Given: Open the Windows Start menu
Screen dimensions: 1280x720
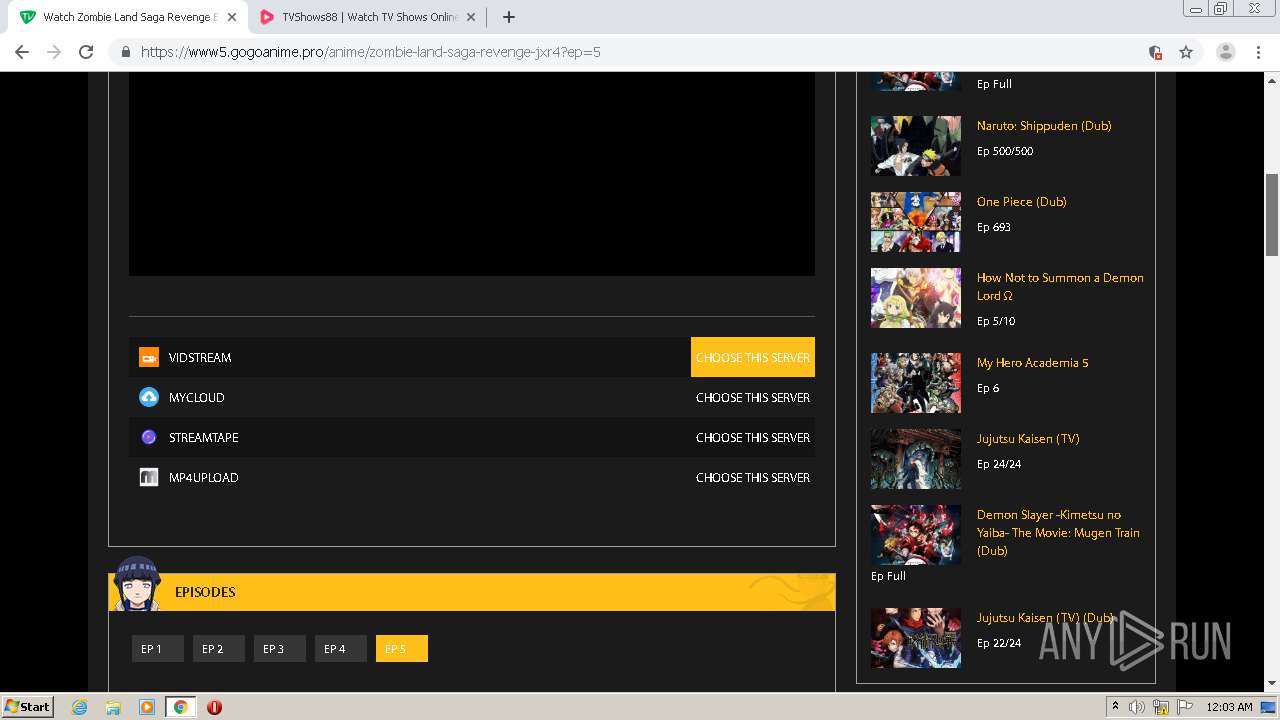Looking at the screenshot, I should [28, 707].
